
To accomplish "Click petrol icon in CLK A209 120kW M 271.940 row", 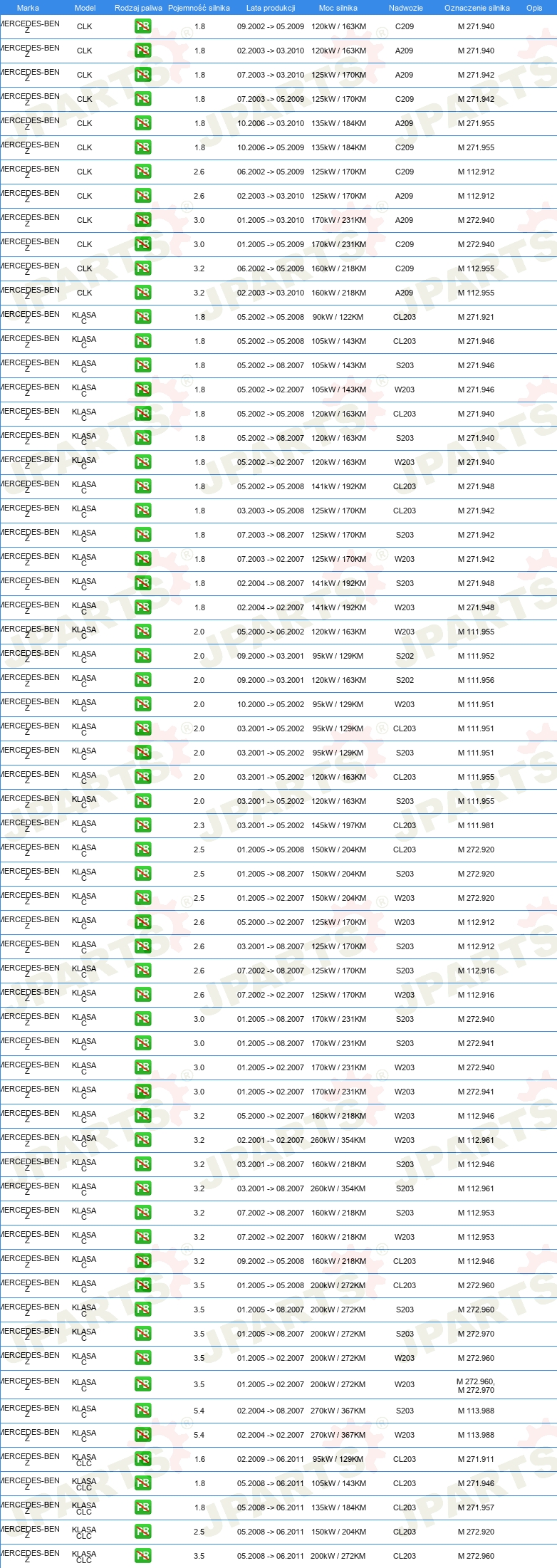I will [143, 51].
